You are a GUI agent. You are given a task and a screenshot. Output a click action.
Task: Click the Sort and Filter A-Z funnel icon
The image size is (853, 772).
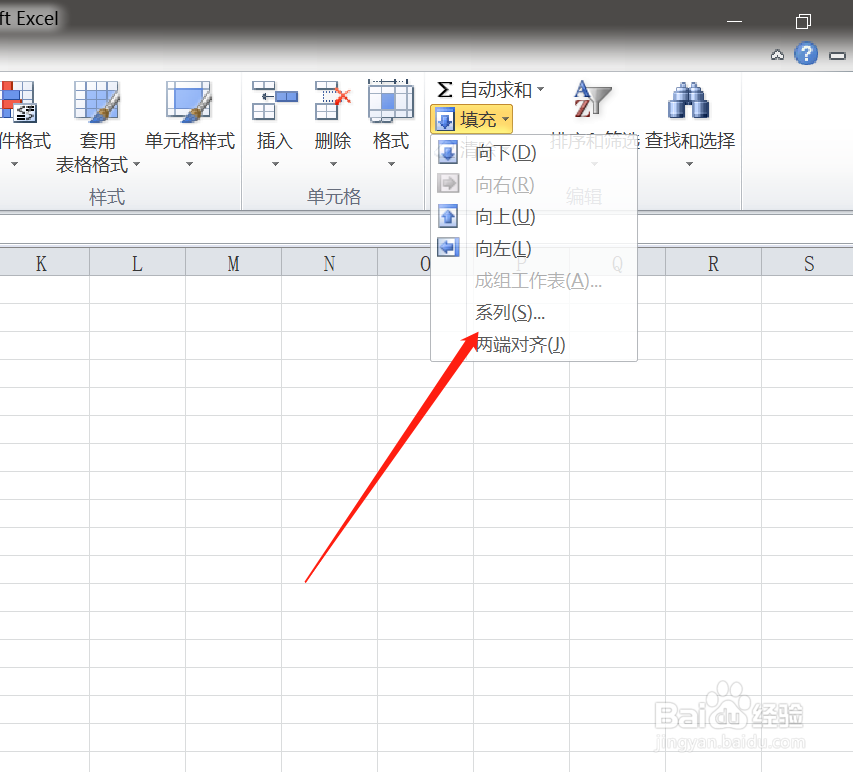592,100
